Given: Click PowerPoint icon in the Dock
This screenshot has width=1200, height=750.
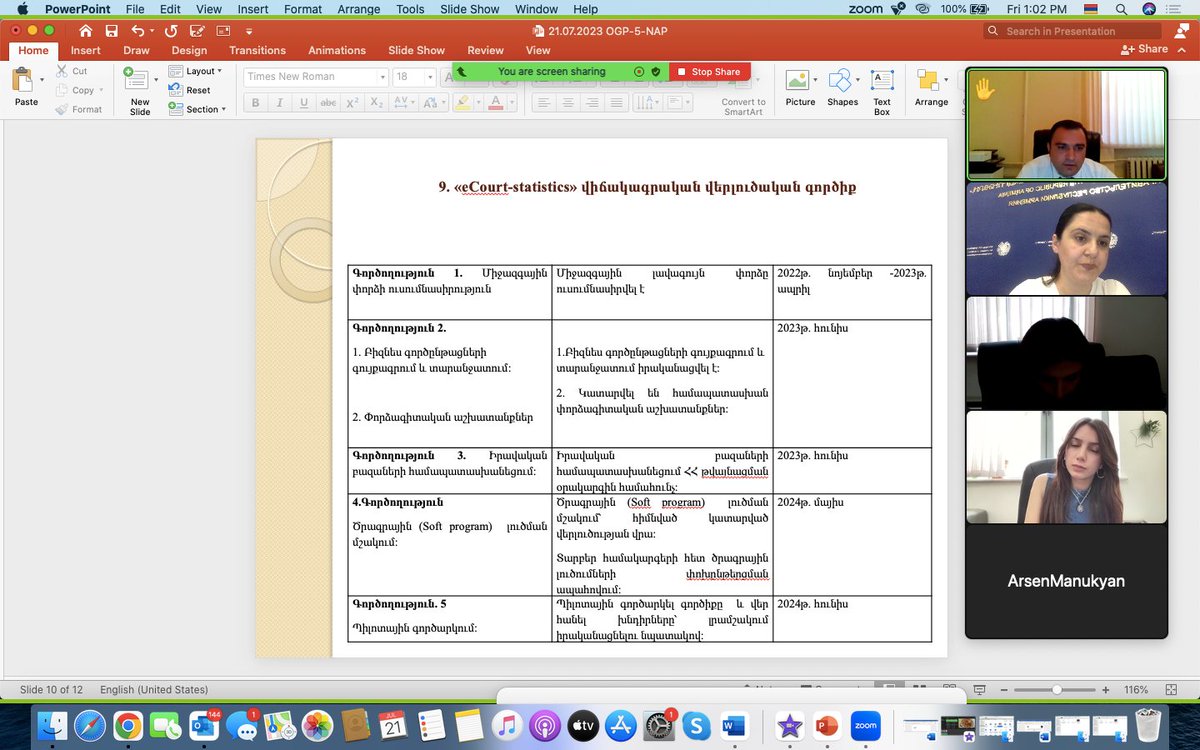Looking at the screenshot, I should [827, 725].
